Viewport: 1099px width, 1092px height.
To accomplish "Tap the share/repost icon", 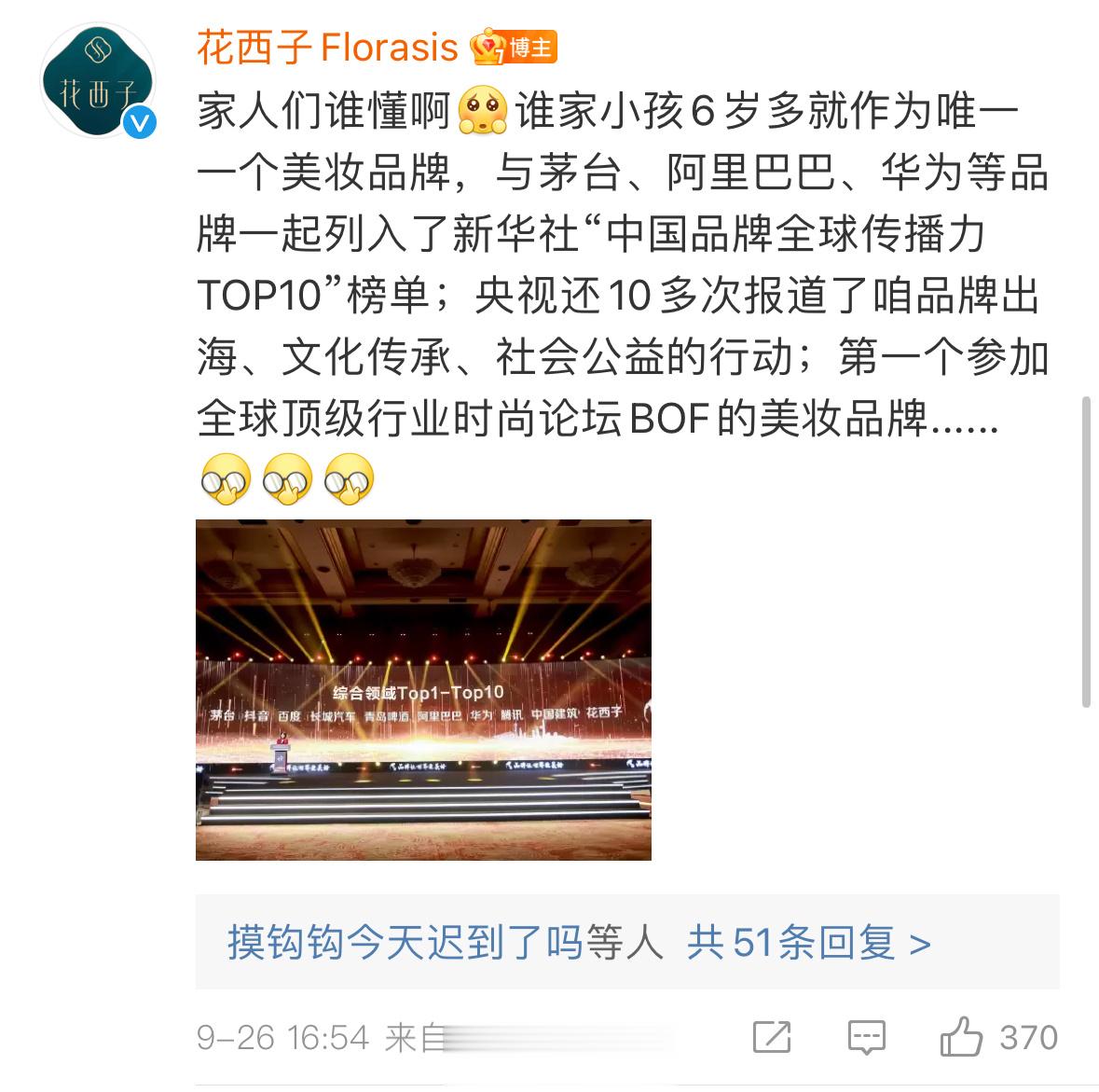I will 772,1037.
